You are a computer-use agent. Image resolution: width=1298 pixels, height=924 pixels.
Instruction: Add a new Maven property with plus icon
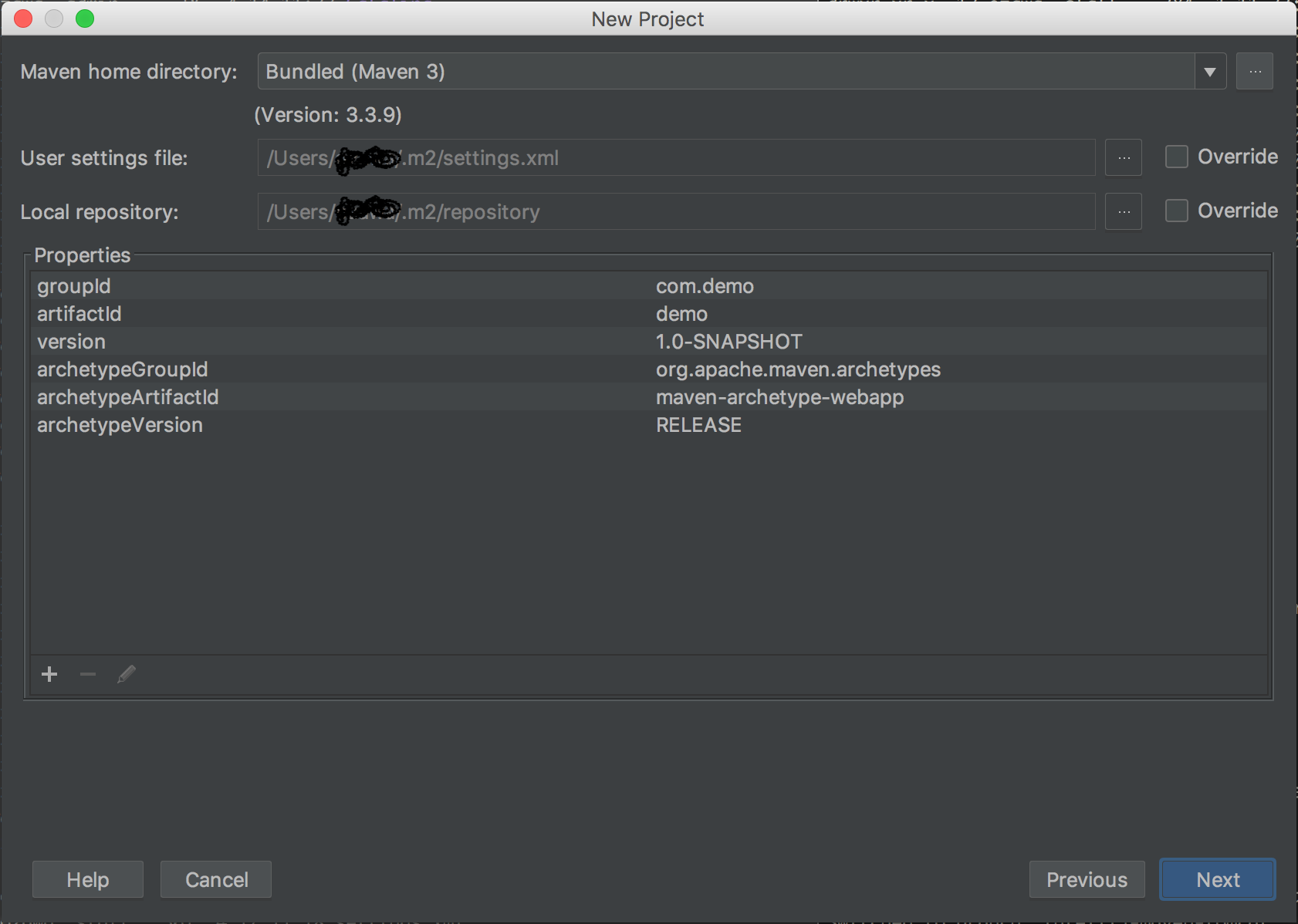click(49, 674)
